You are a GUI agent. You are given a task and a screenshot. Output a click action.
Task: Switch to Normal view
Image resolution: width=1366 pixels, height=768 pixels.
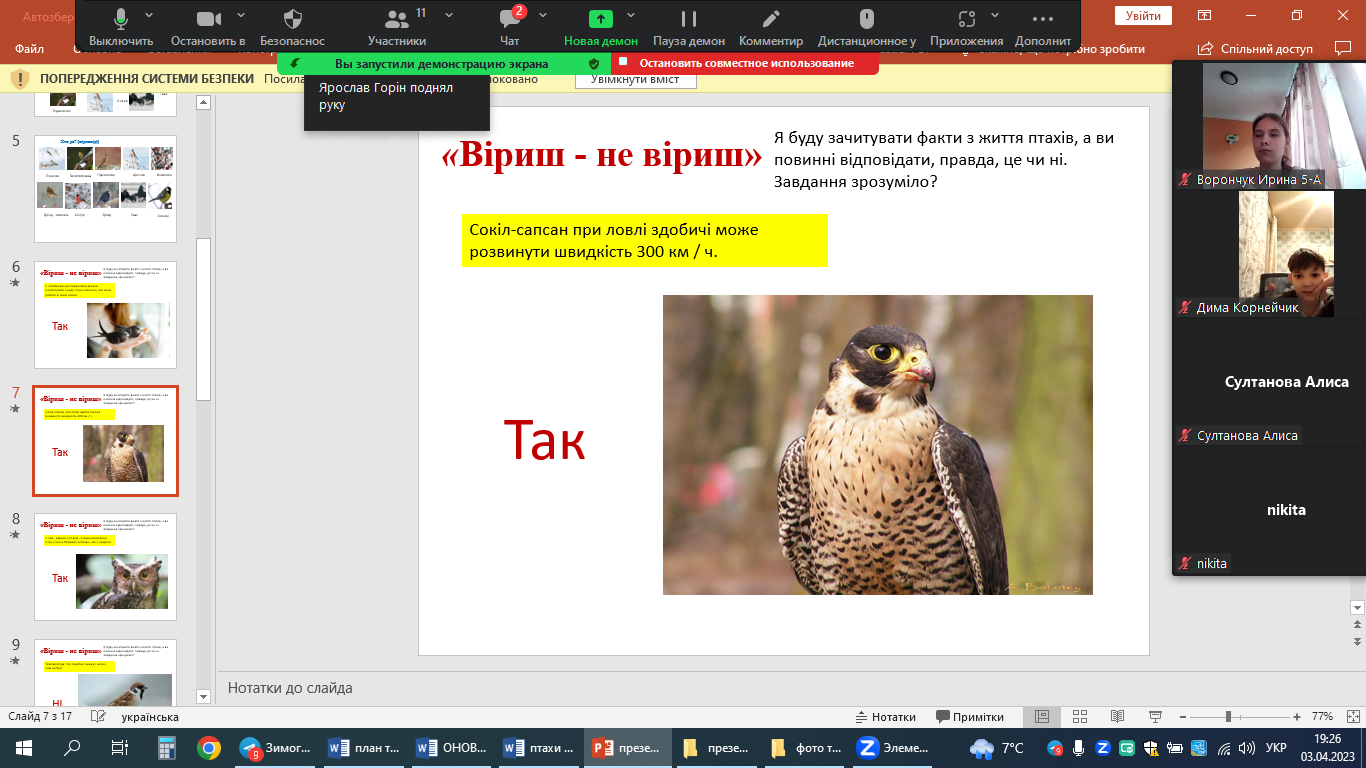click(1041, 717)
